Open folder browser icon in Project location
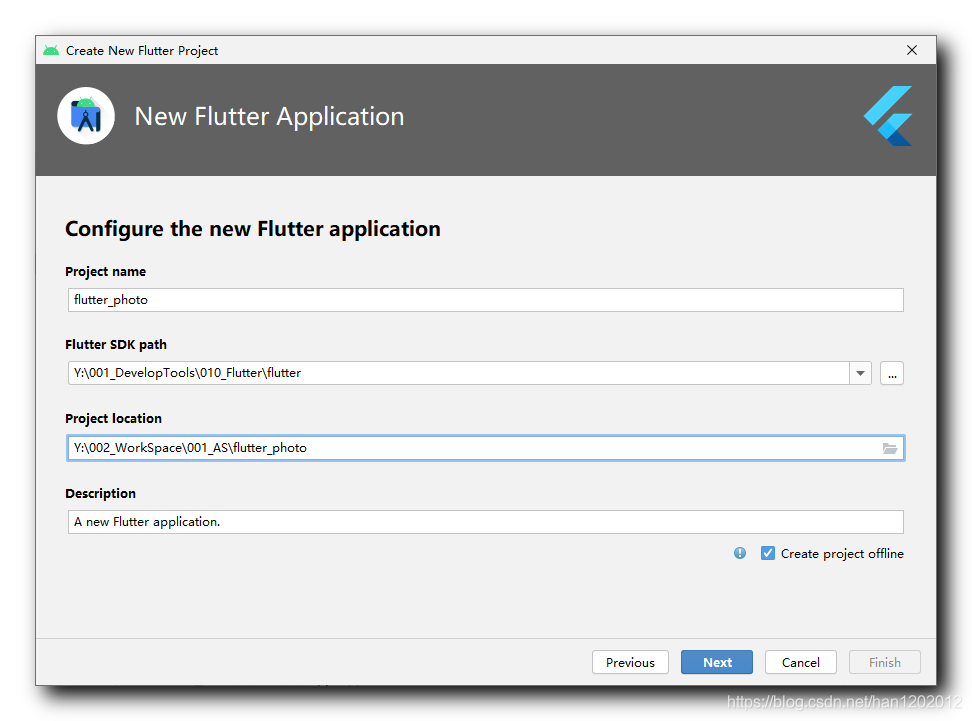The height and width of the screenshot is (721, 972). pos(890,448)
